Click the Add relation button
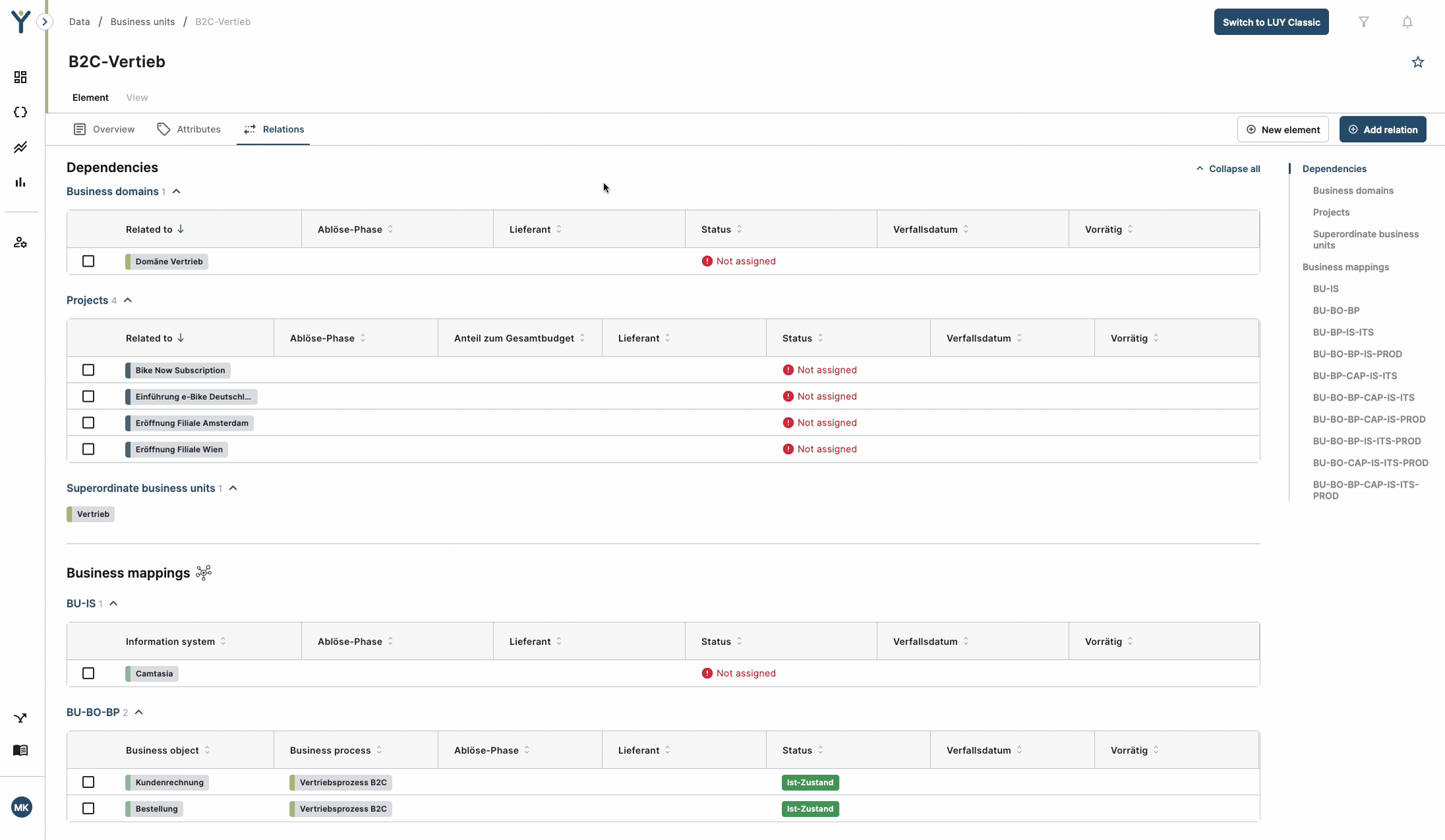Screen dimensions: 1445x840 pyautogui.click(x=1382, y=130)
